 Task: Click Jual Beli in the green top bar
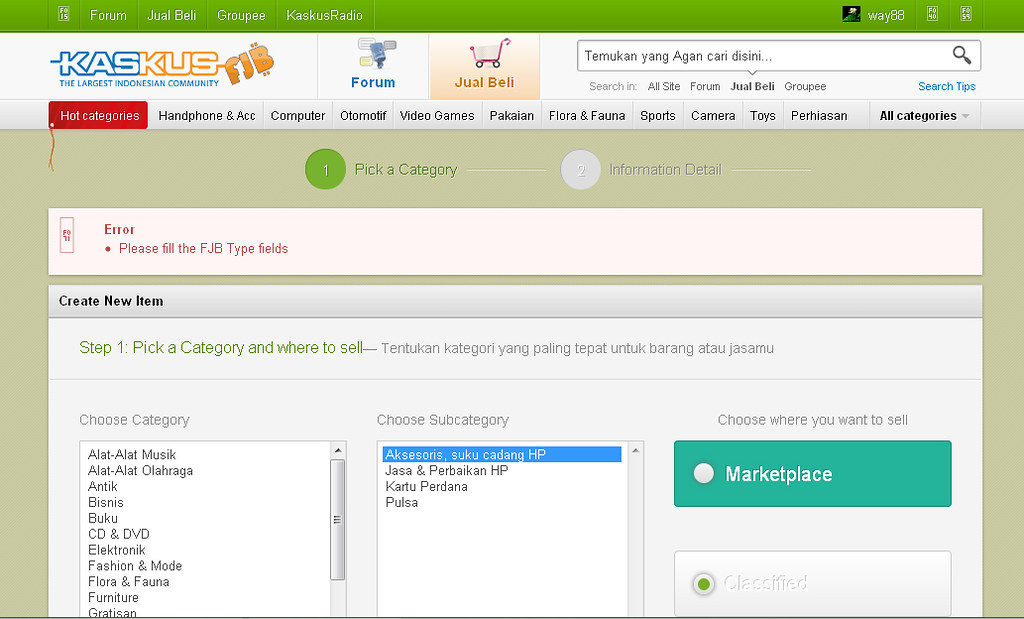tap(172, 15)
